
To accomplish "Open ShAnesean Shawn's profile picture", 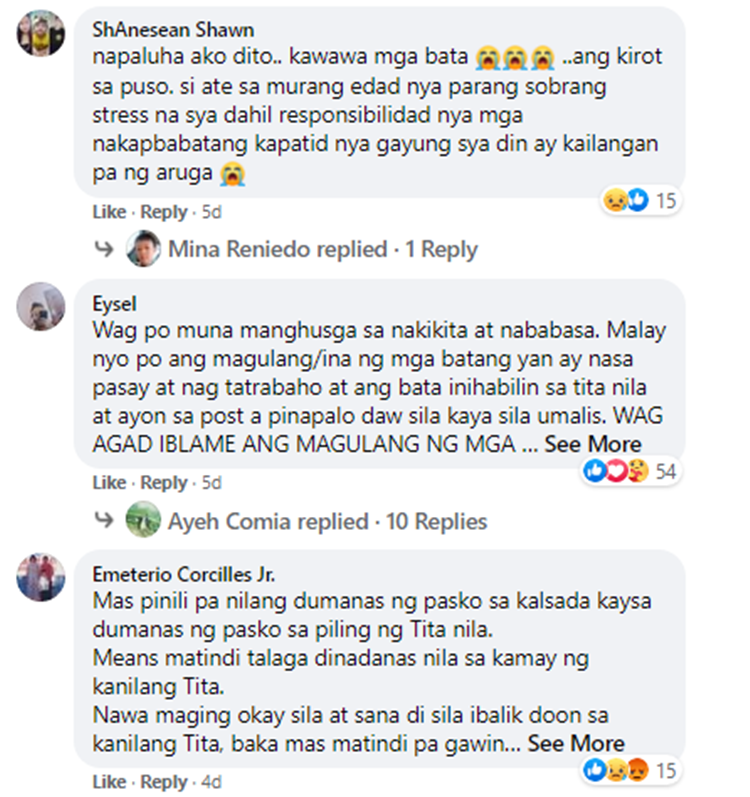I will (x=41, y=33).
